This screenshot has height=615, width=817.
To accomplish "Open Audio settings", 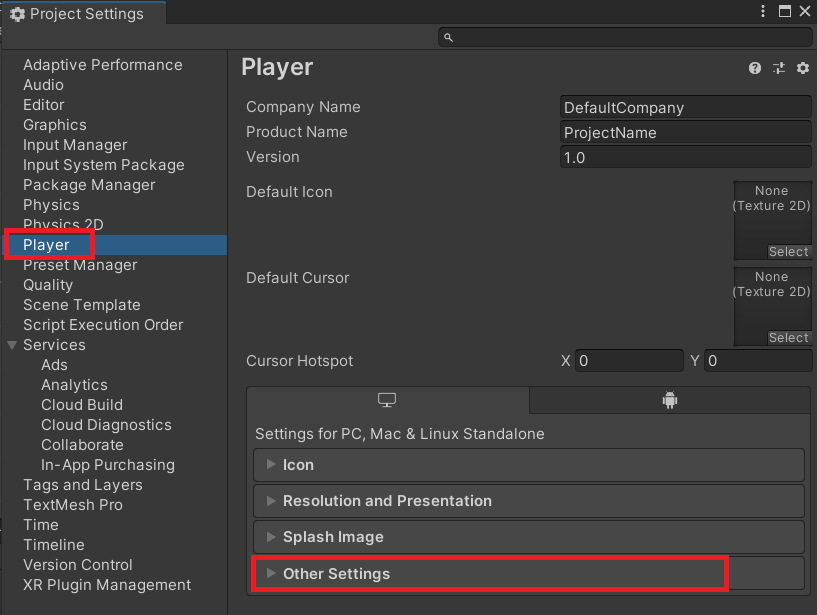I will [43, 85].
